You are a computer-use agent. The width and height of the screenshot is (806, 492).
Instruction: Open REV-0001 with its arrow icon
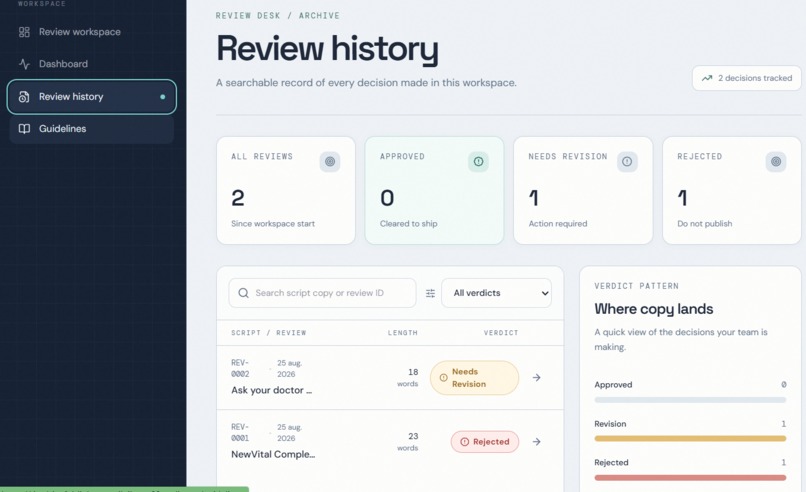[537, 442]
